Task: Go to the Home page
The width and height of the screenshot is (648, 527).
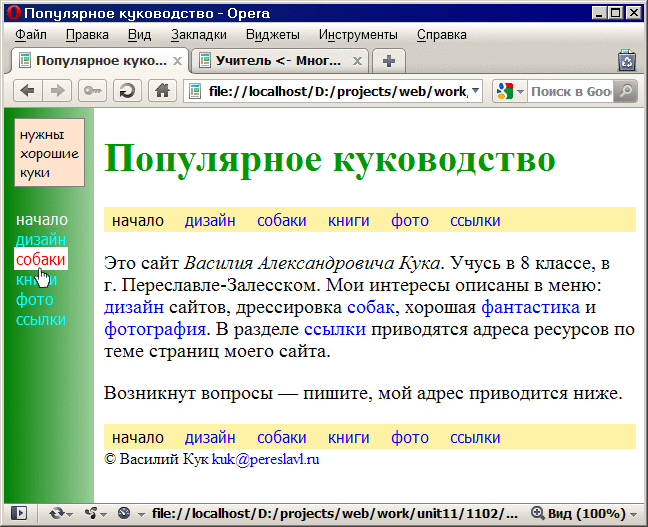Action: point(162,91)
